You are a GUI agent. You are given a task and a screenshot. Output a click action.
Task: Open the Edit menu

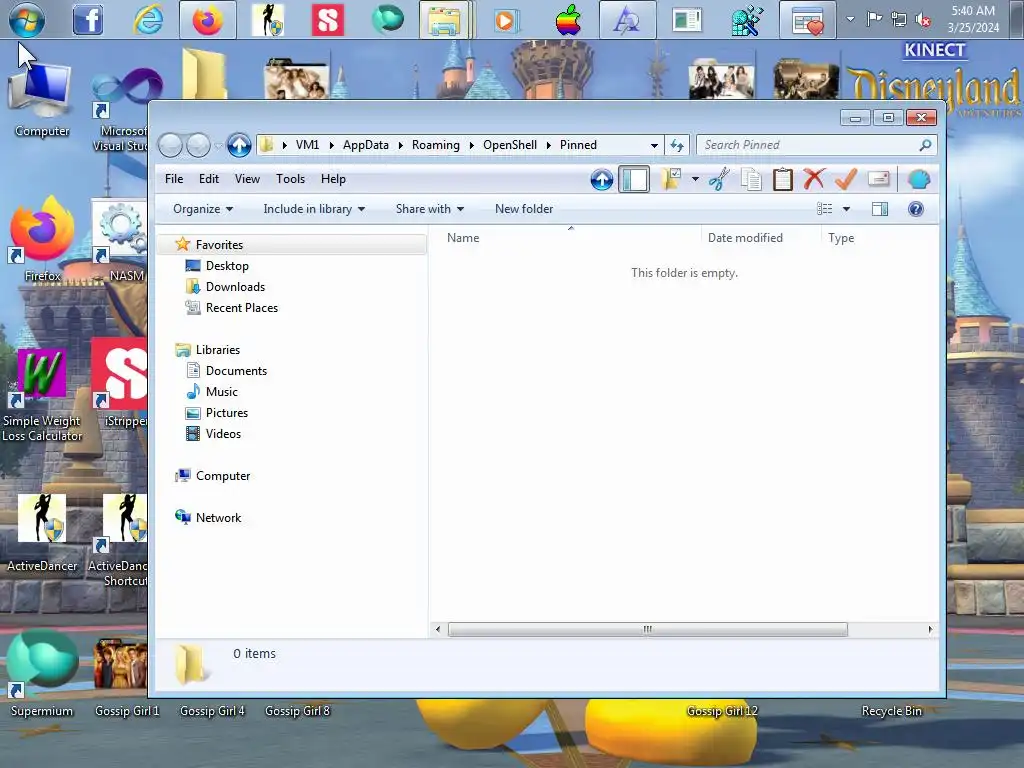tap(209, 179)
